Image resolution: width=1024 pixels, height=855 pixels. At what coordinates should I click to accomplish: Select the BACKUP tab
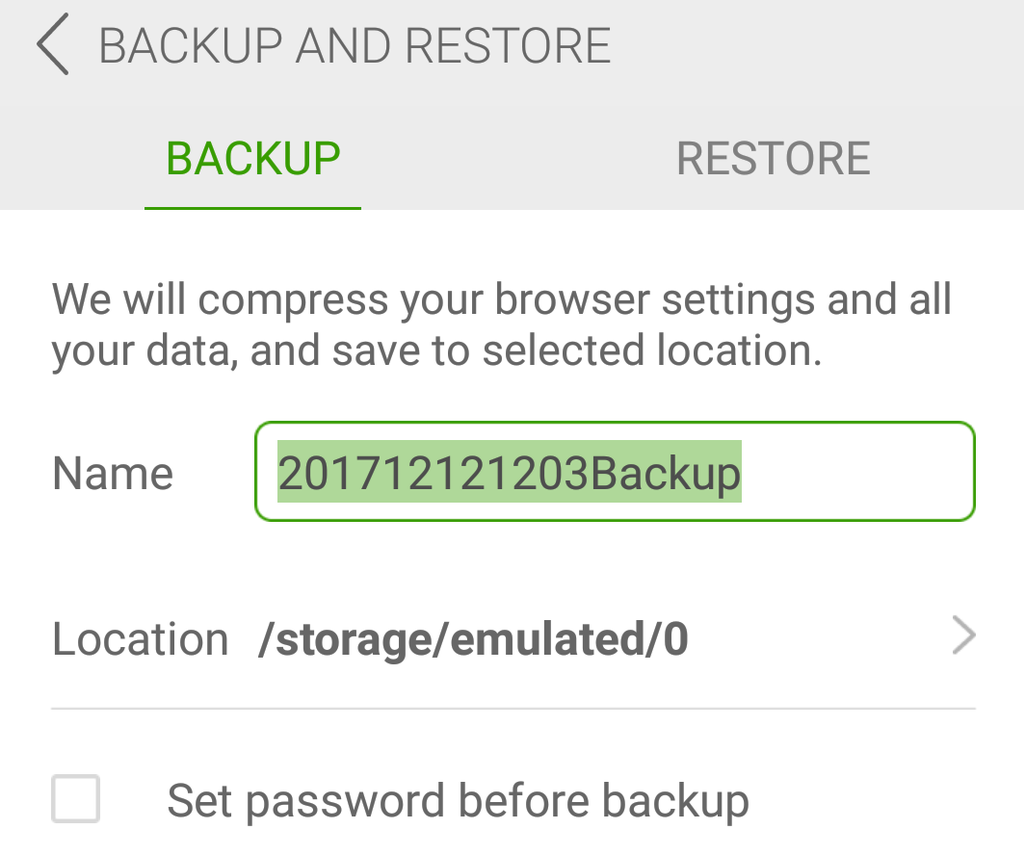tap(253, 159)
